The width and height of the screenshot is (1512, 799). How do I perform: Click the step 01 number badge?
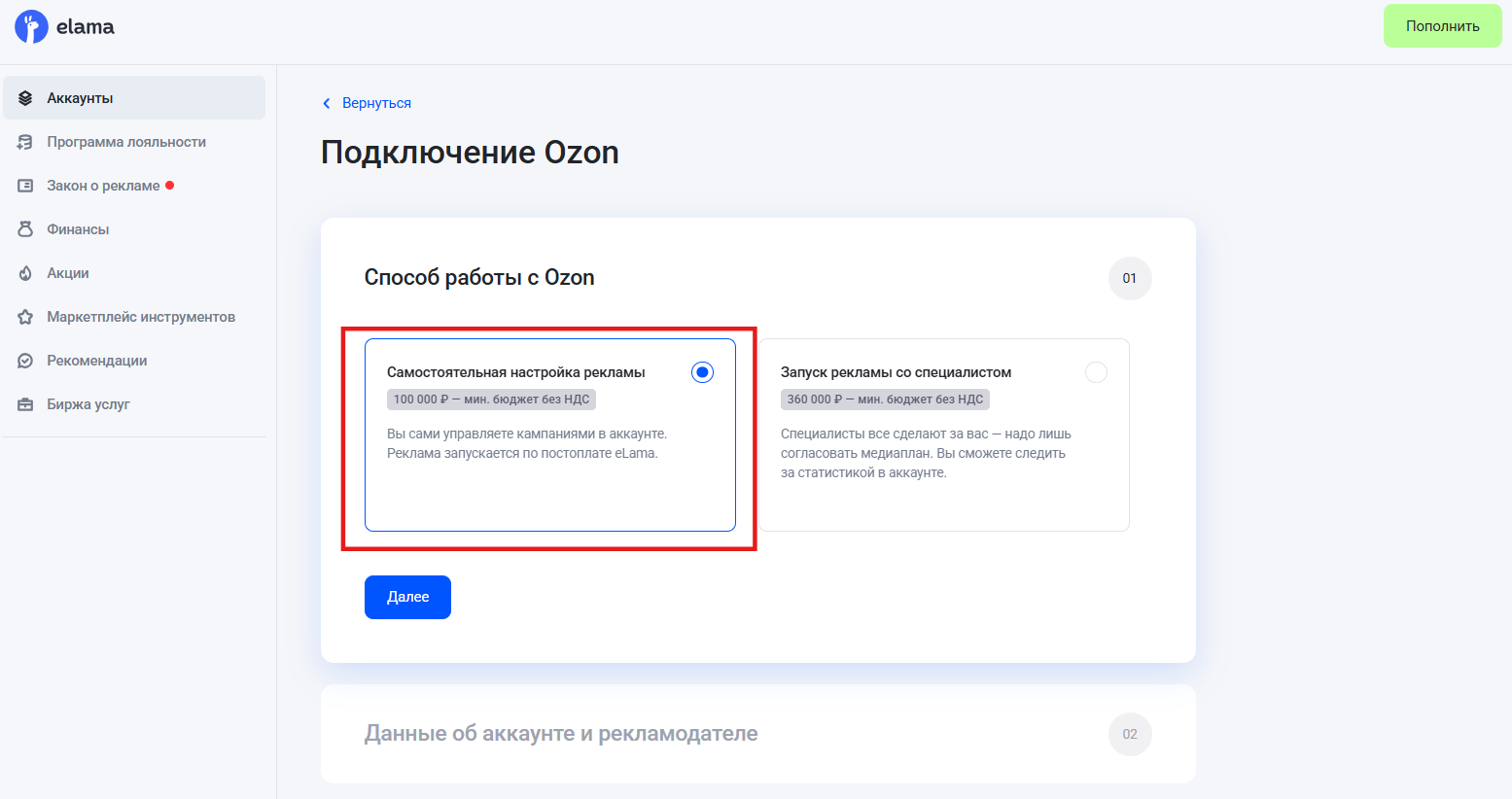coord(1129,278)
